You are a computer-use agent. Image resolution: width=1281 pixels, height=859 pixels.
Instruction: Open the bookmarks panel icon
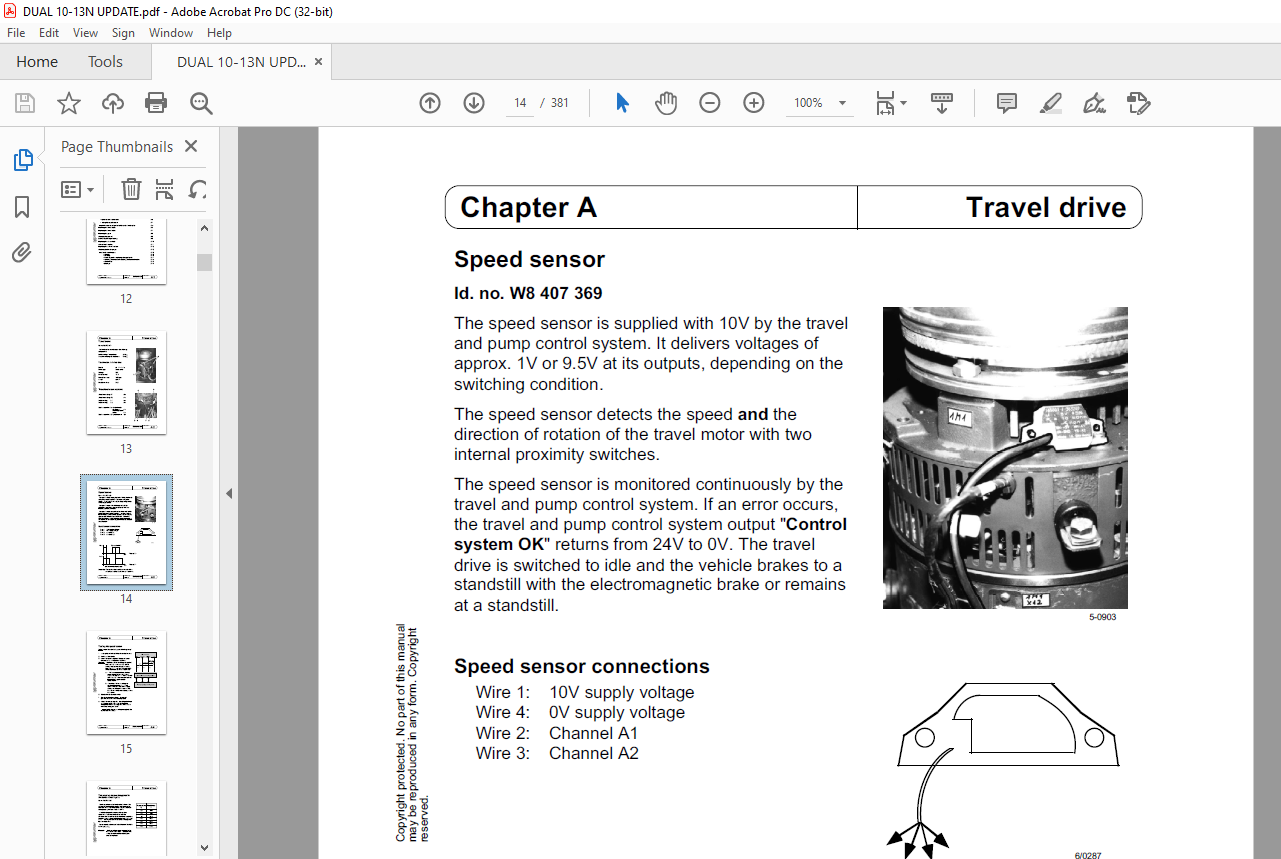[22, 207]
